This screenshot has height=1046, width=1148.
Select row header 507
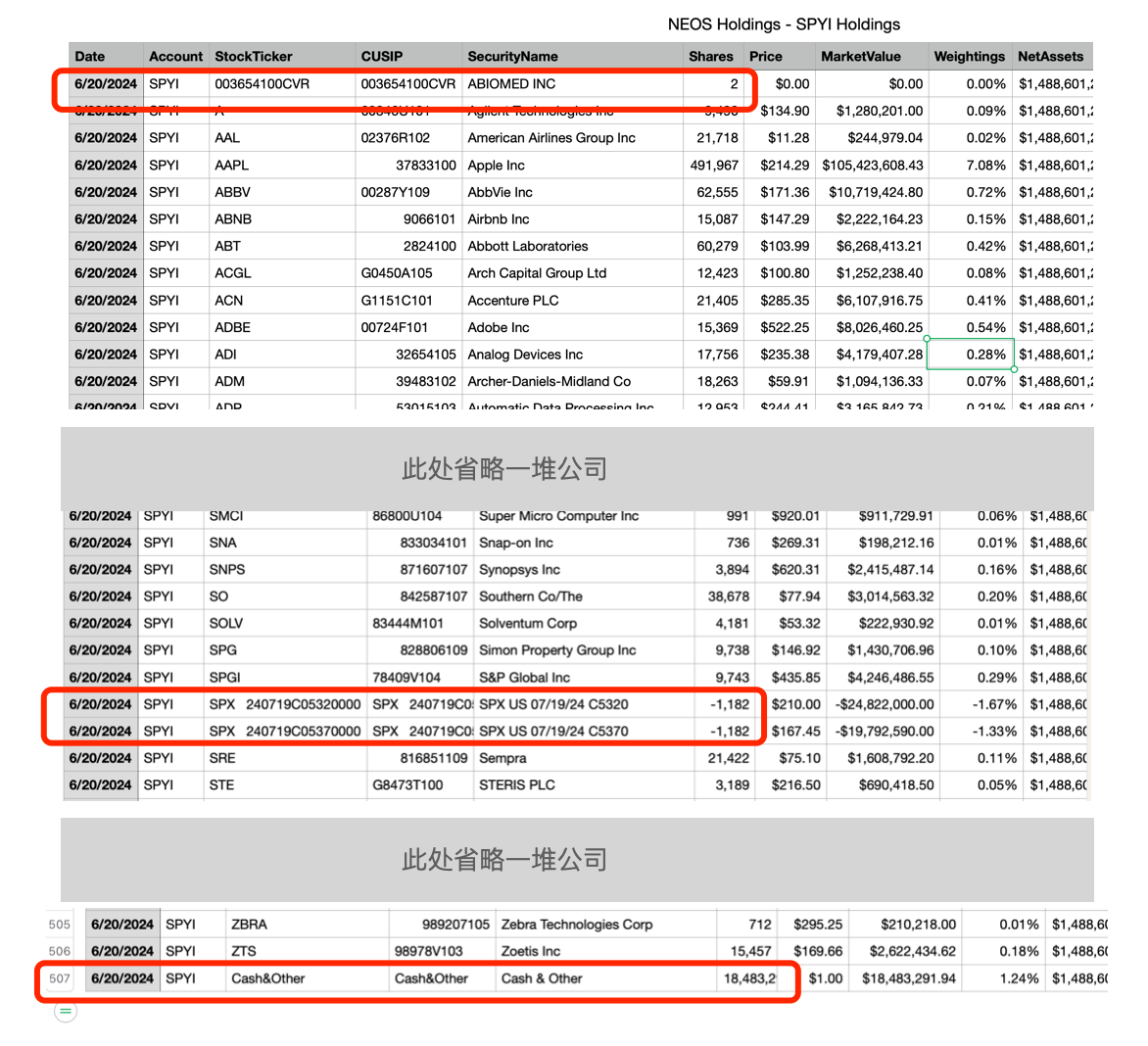pos(60,978)
